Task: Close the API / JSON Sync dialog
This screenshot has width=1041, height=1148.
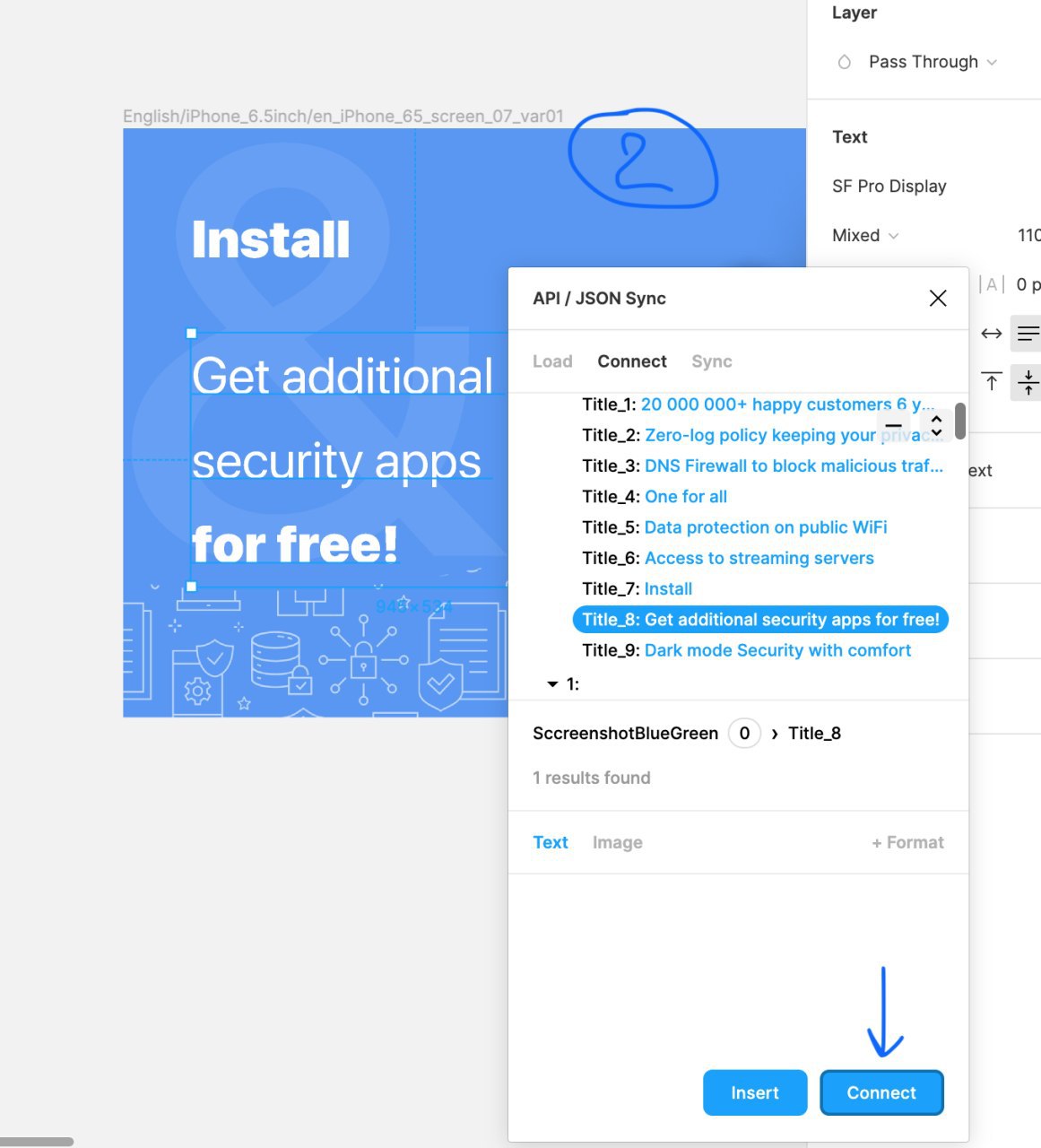Action: click(x=938, y=298)
